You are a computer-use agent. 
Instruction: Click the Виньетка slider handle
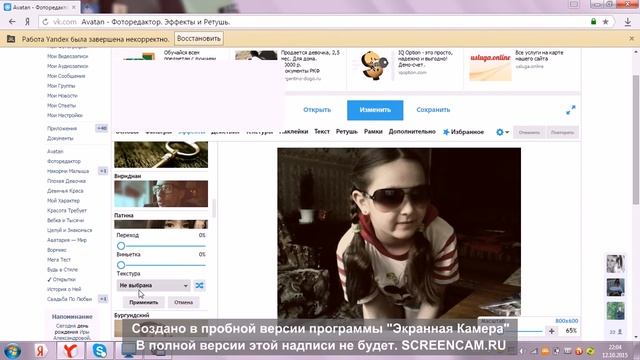pyautogui.click(x=121, y=265)
